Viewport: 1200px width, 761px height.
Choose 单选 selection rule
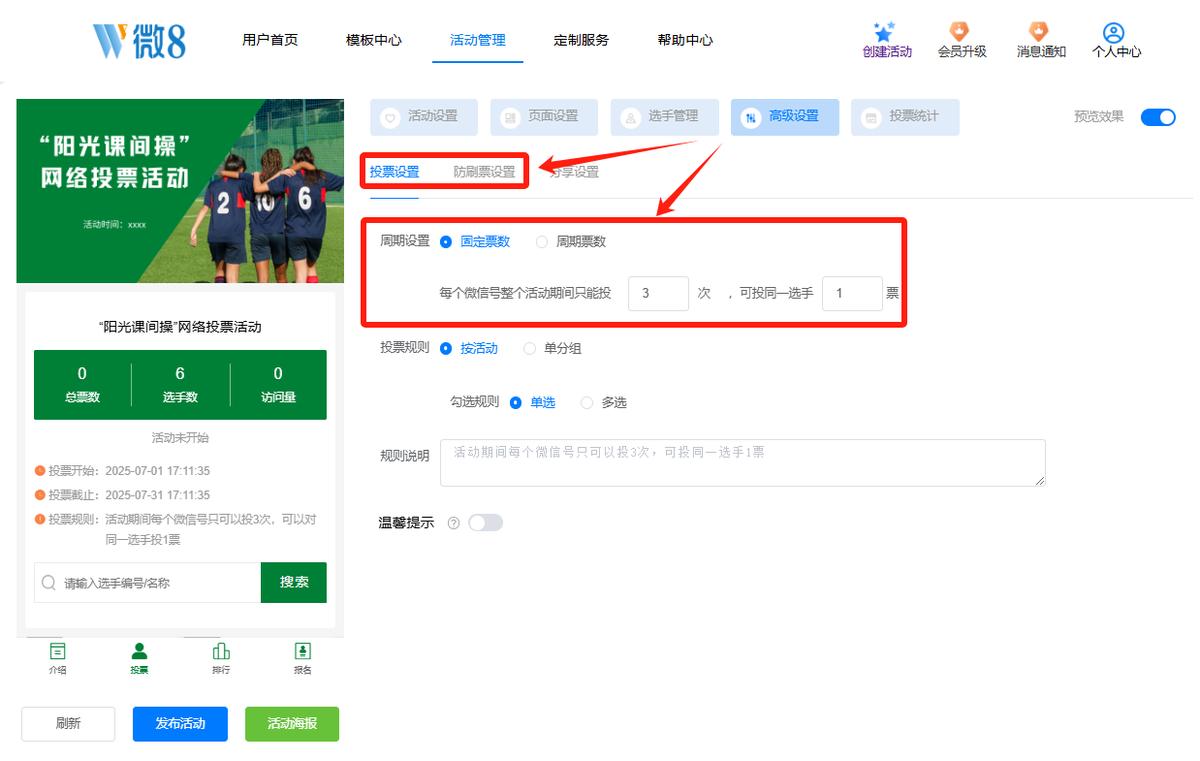(532, 402)
